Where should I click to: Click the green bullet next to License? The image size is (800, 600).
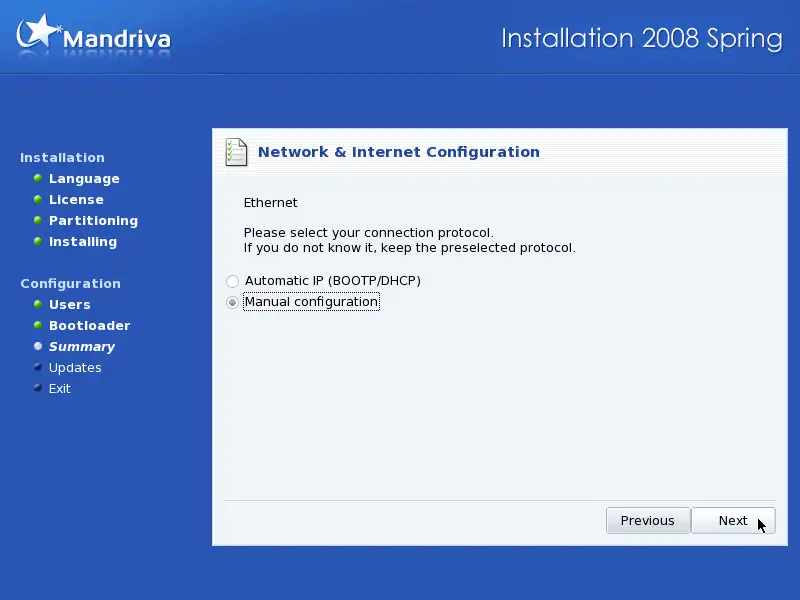point(38,199)
